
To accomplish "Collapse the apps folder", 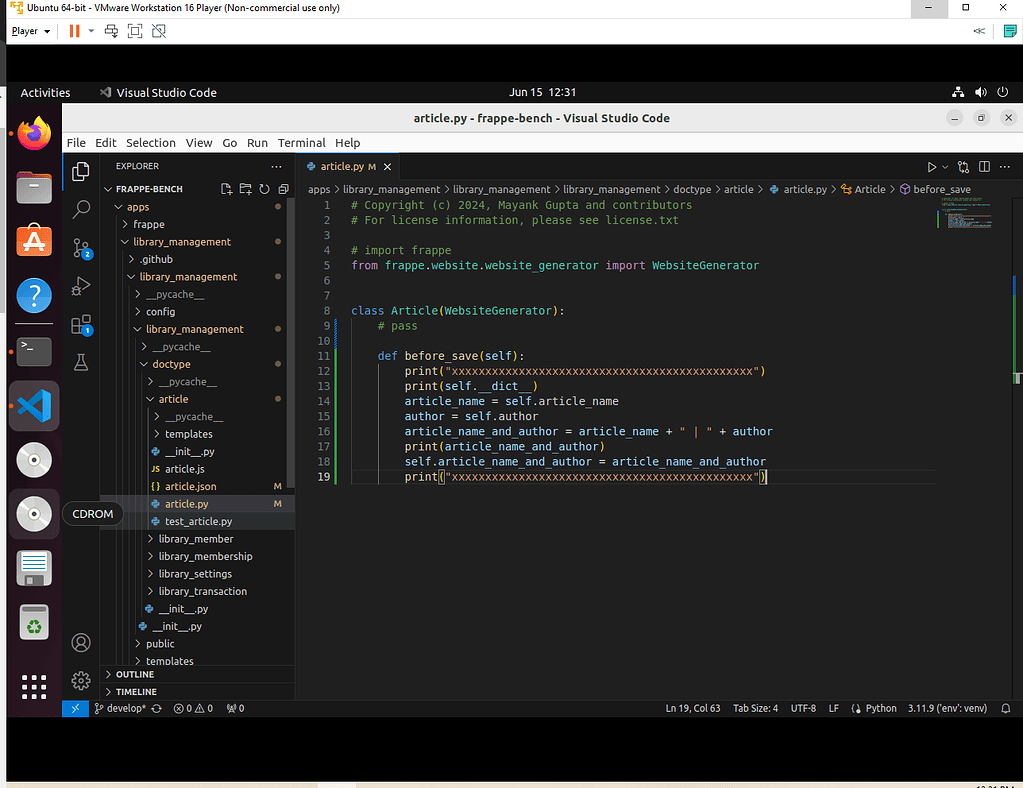I will [x=138, y=207].
